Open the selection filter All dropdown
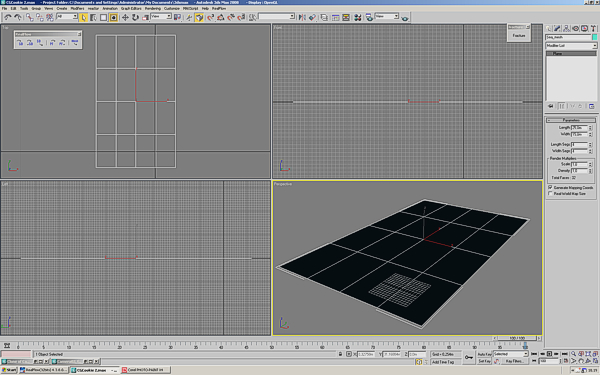Screen dimensions: 600x375 coord(67,16)
